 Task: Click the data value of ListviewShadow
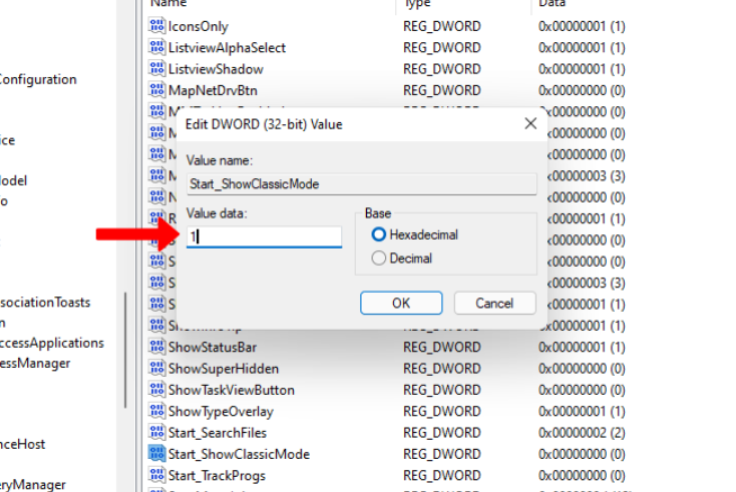click(x=582, y=69)
